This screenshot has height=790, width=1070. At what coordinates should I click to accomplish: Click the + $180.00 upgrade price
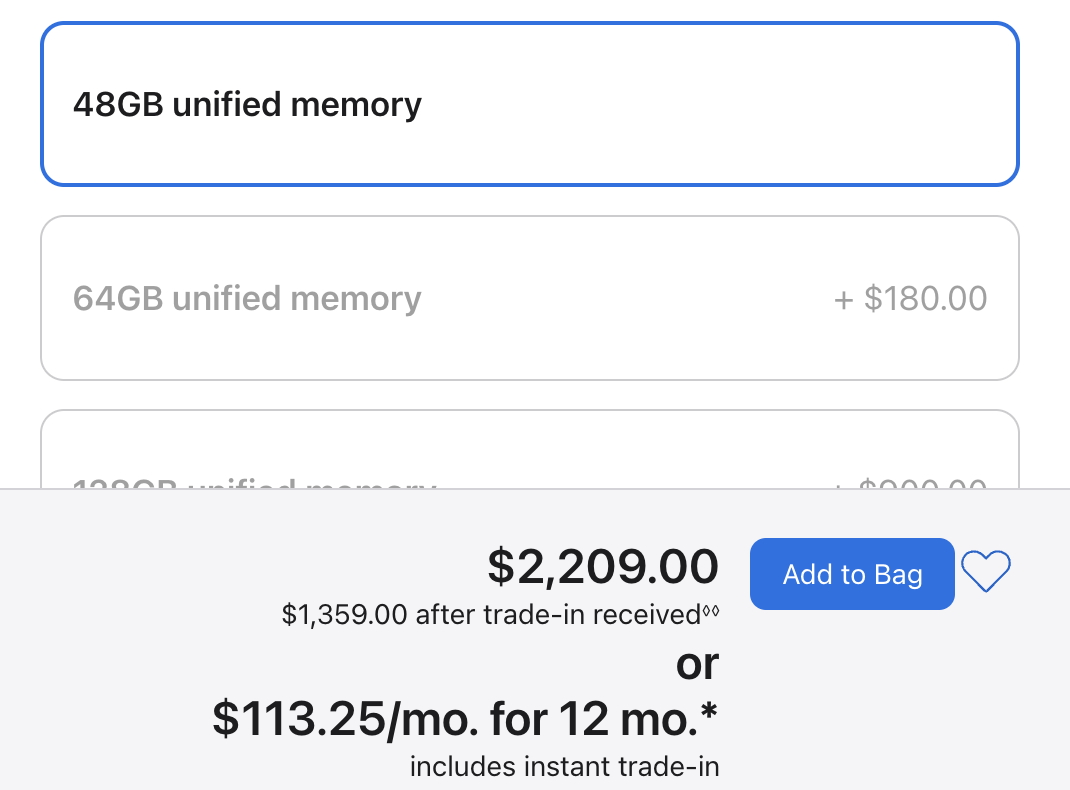pyautogui.click(x=910, y=298)
